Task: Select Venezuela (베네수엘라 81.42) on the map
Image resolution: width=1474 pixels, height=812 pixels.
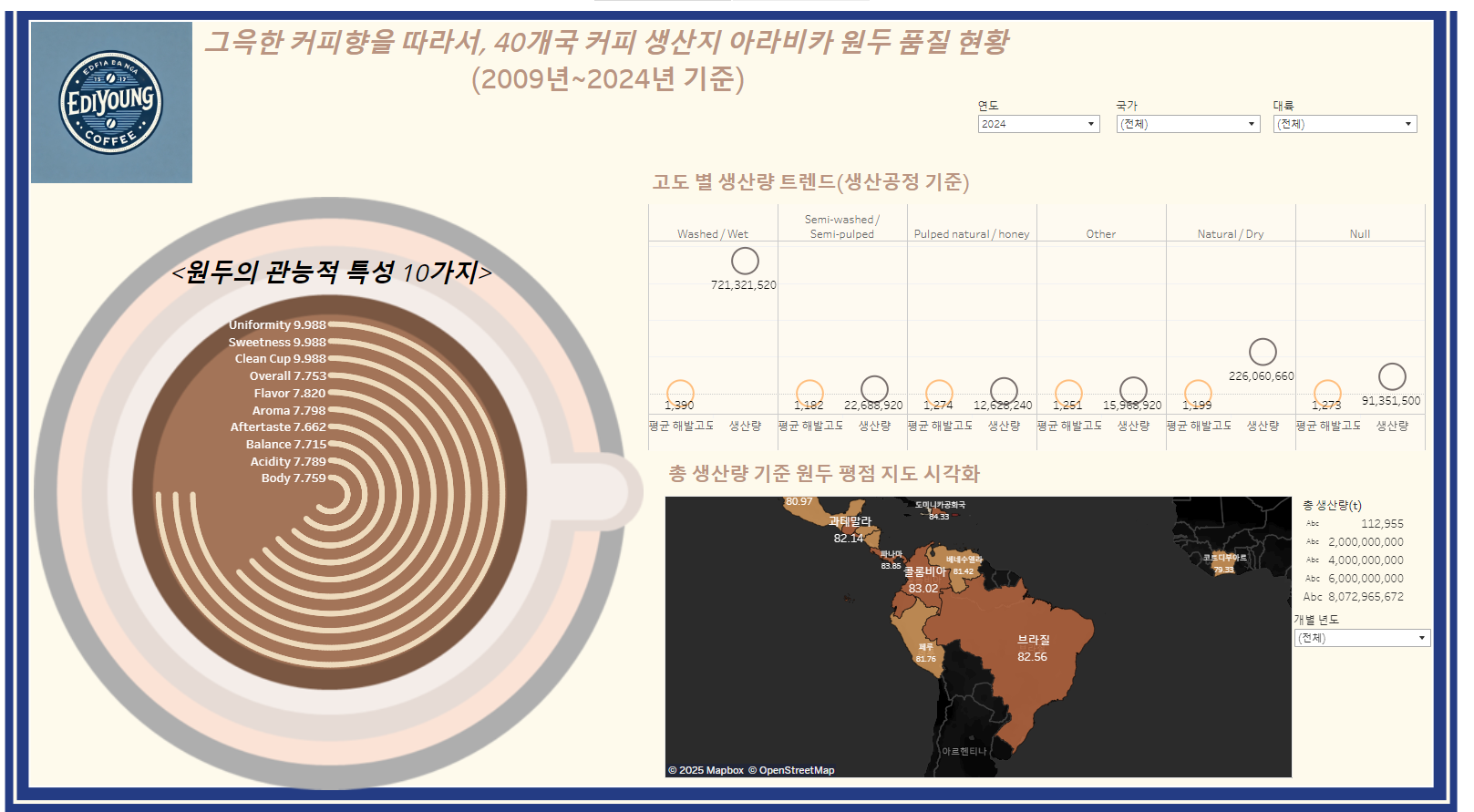Action: tap(964, 565)
